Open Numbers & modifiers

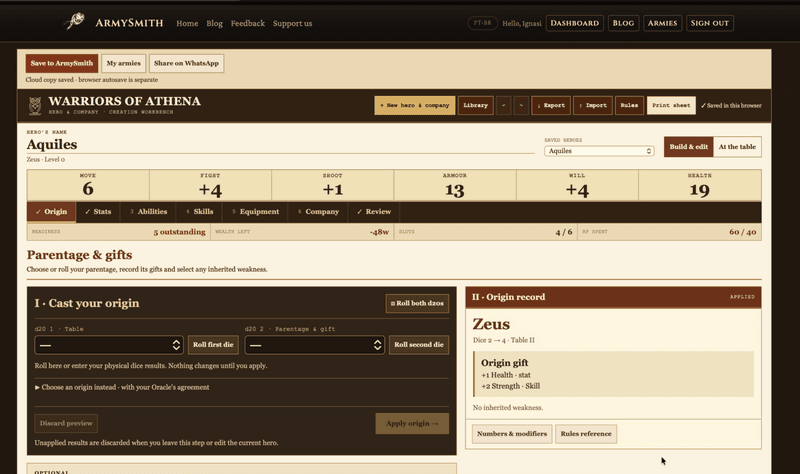tap(512, 434)
